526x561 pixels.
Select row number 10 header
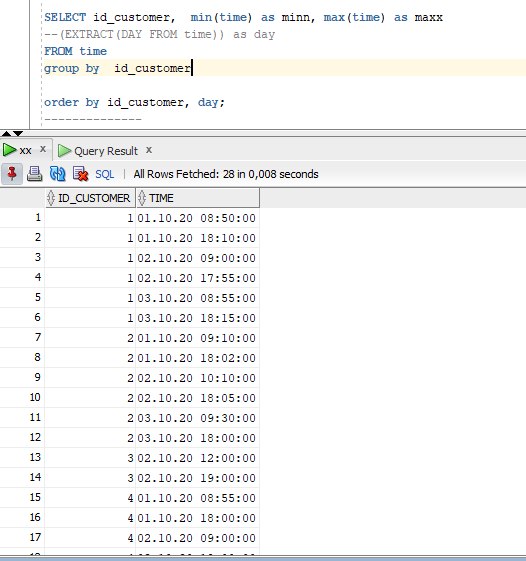[22, 397]
